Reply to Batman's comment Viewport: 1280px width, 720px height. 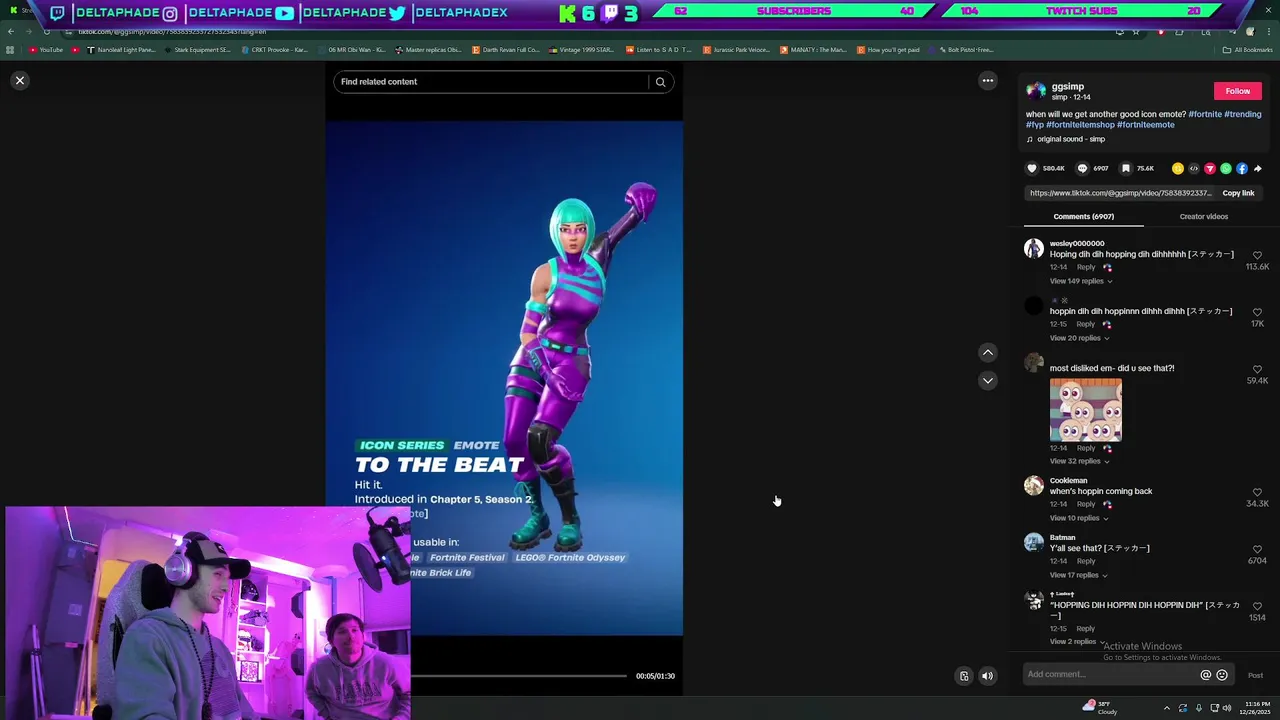pyautogui.click(x=1086, y=561)
